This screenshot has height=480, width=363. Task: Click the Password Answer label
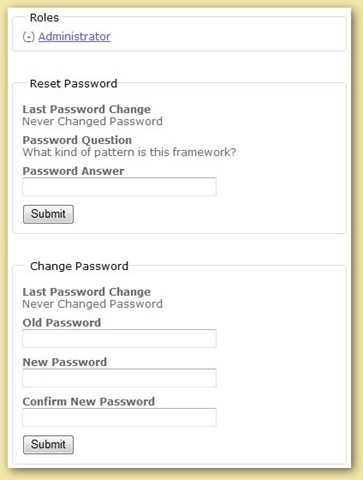click(73, 171)
